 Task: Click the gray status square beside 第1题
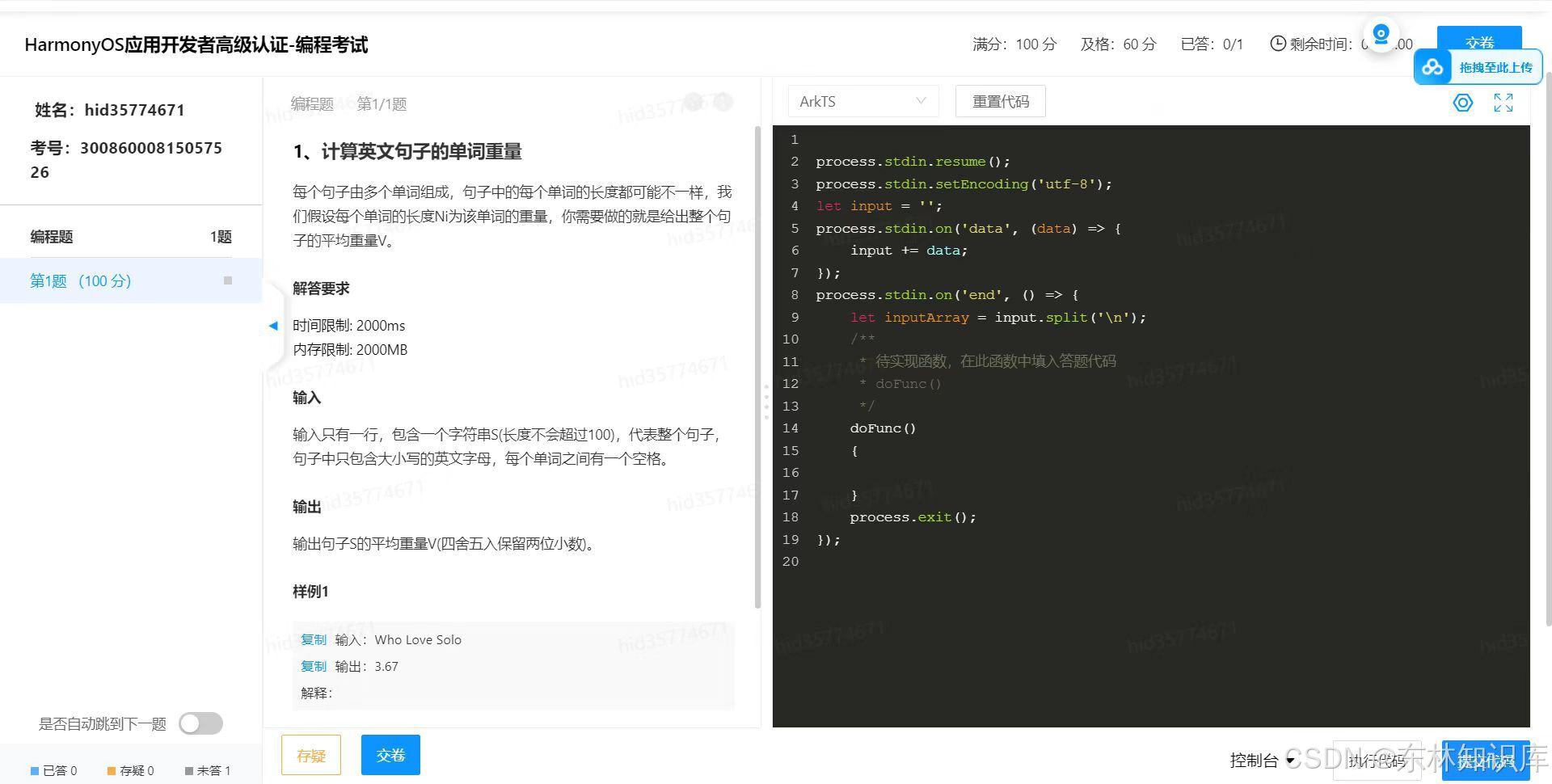pos(228,280)
